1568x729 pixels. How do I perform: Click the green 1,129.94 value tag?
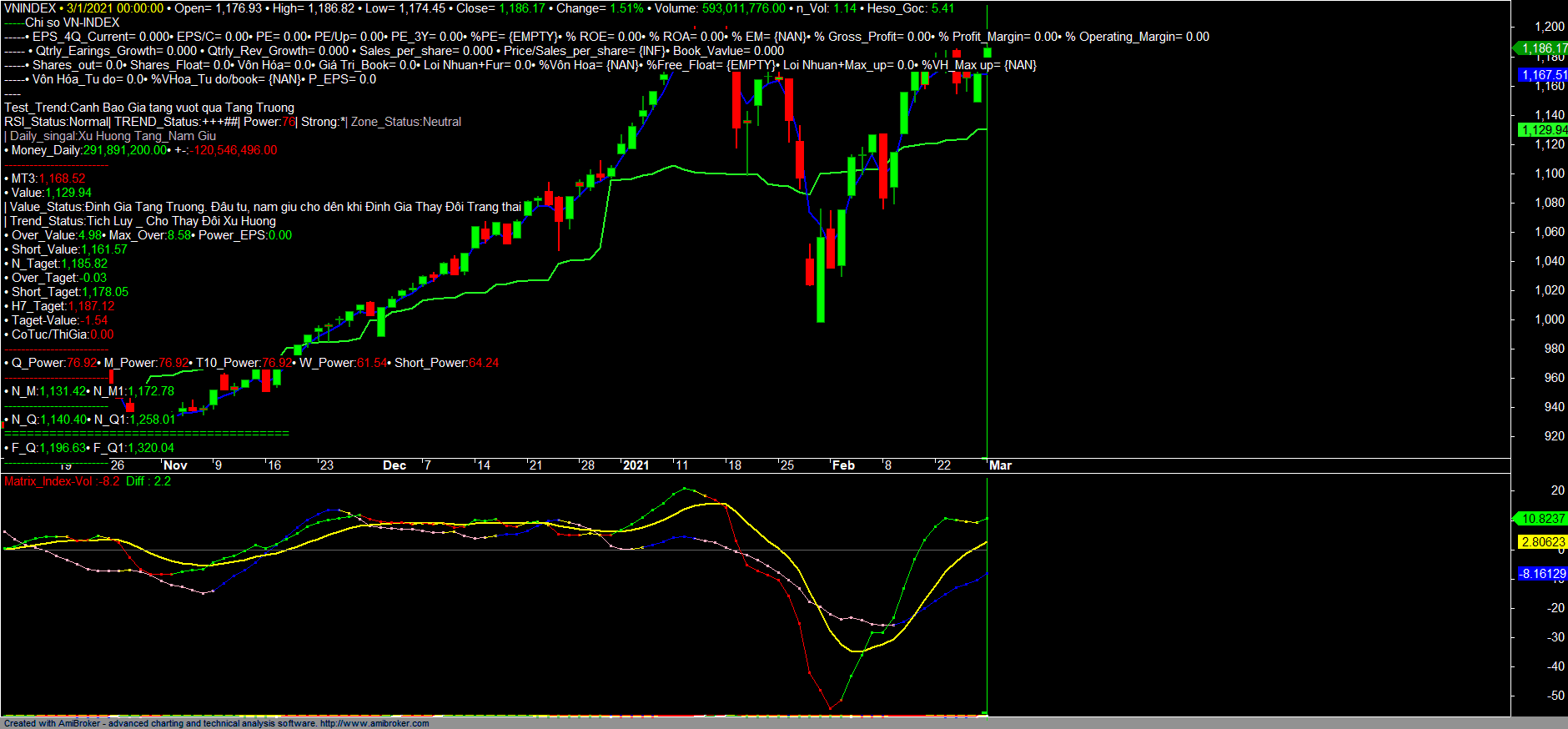click(1542, 129)
